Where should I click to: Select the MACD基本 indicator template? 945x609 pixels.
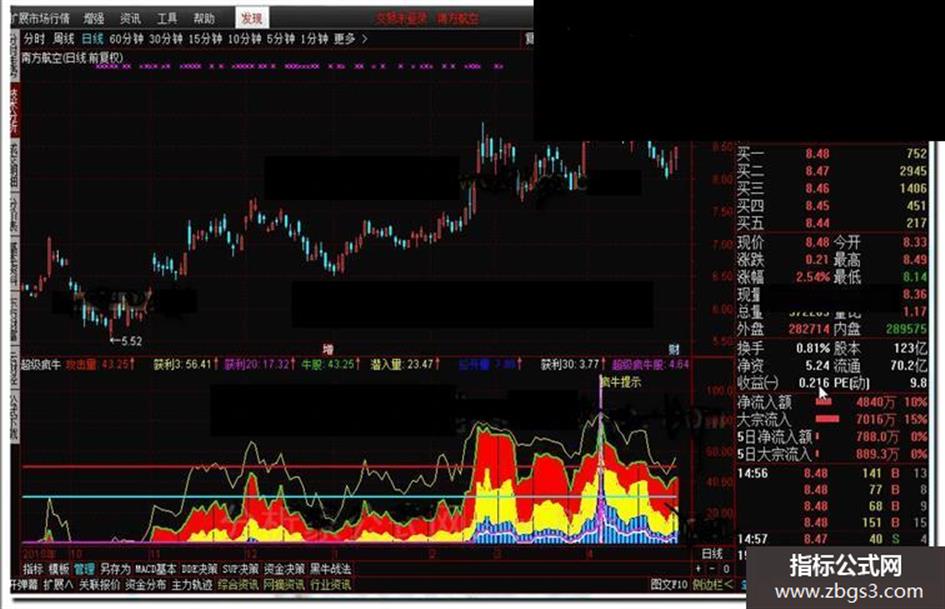pyautogui.click(x=155, y=569)
